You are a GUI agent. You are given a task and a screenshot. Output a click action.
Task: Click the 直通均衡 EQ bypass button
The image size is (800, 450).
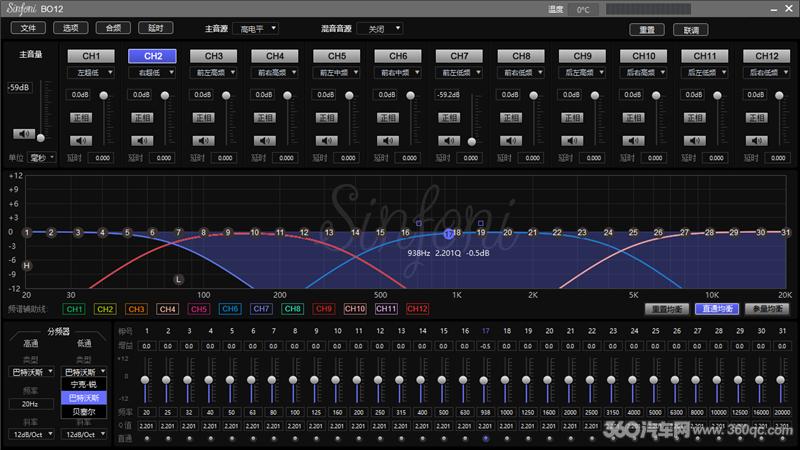pyautogui.click(x=717, y=309)
